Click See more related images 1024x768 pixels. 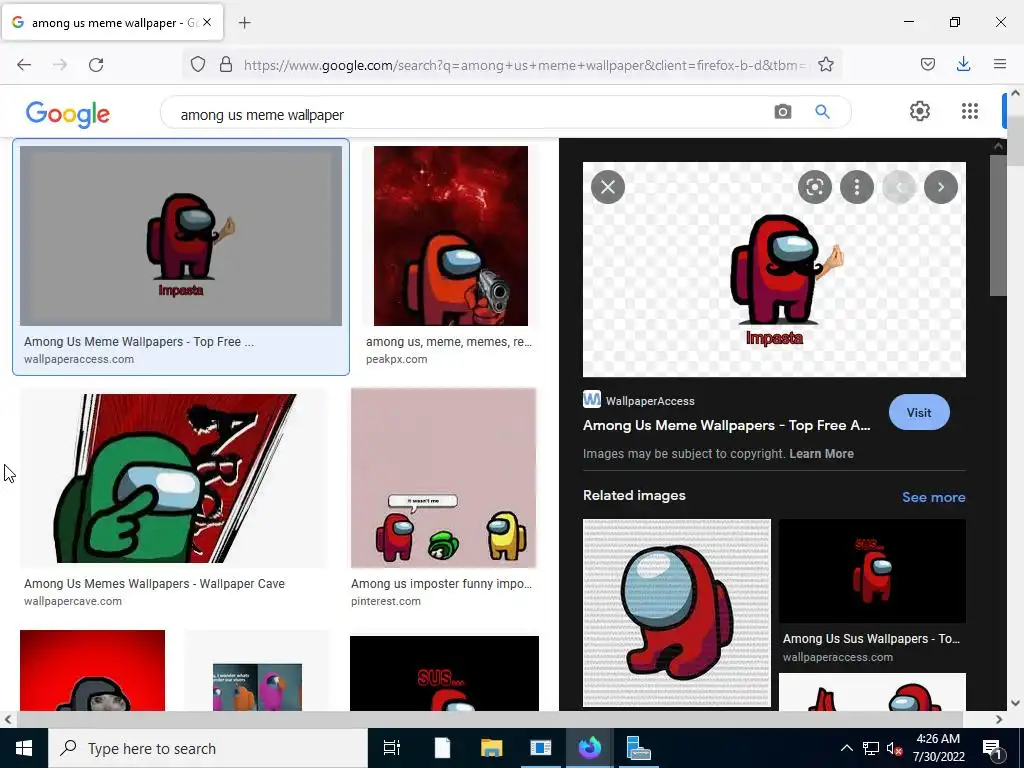point(933,497)
